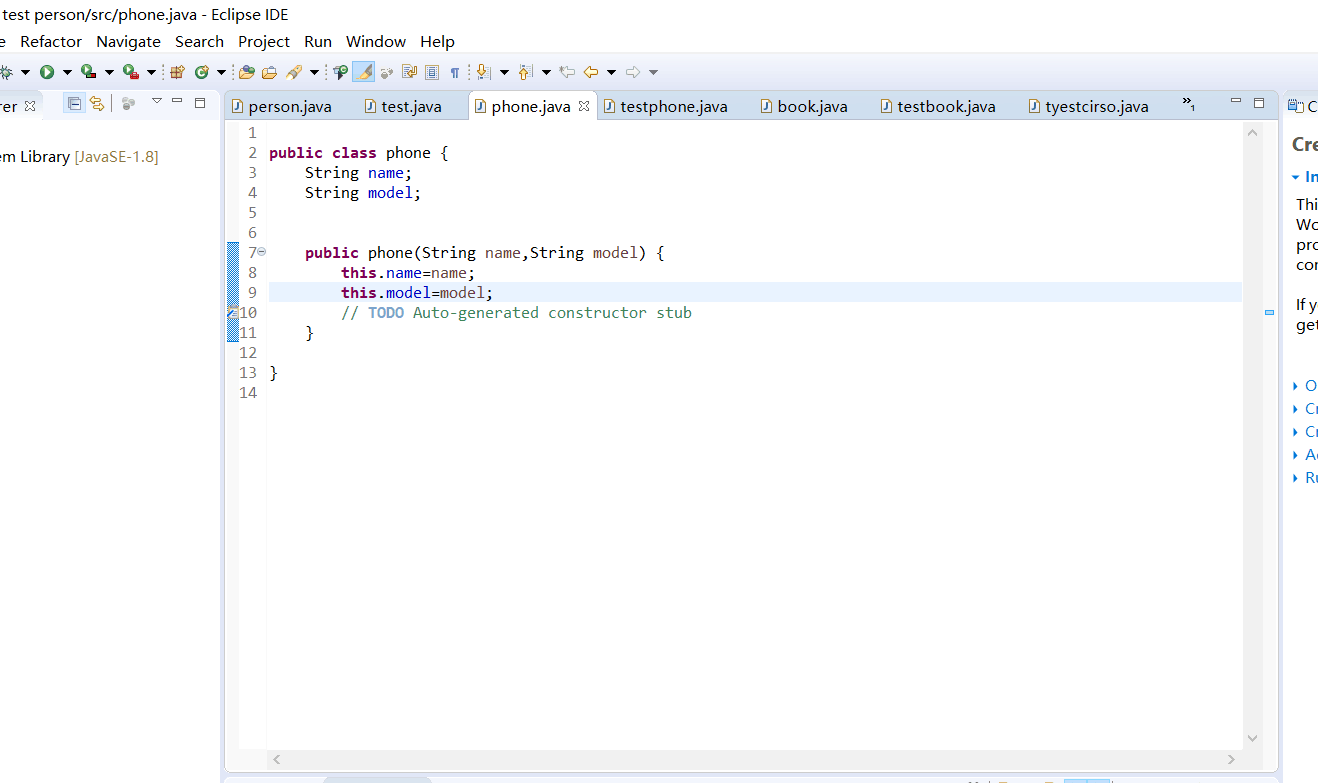The image size is (1318, 783).
Task: Collapse the constructor fold marker on line 7
Action: coord(262,252)
